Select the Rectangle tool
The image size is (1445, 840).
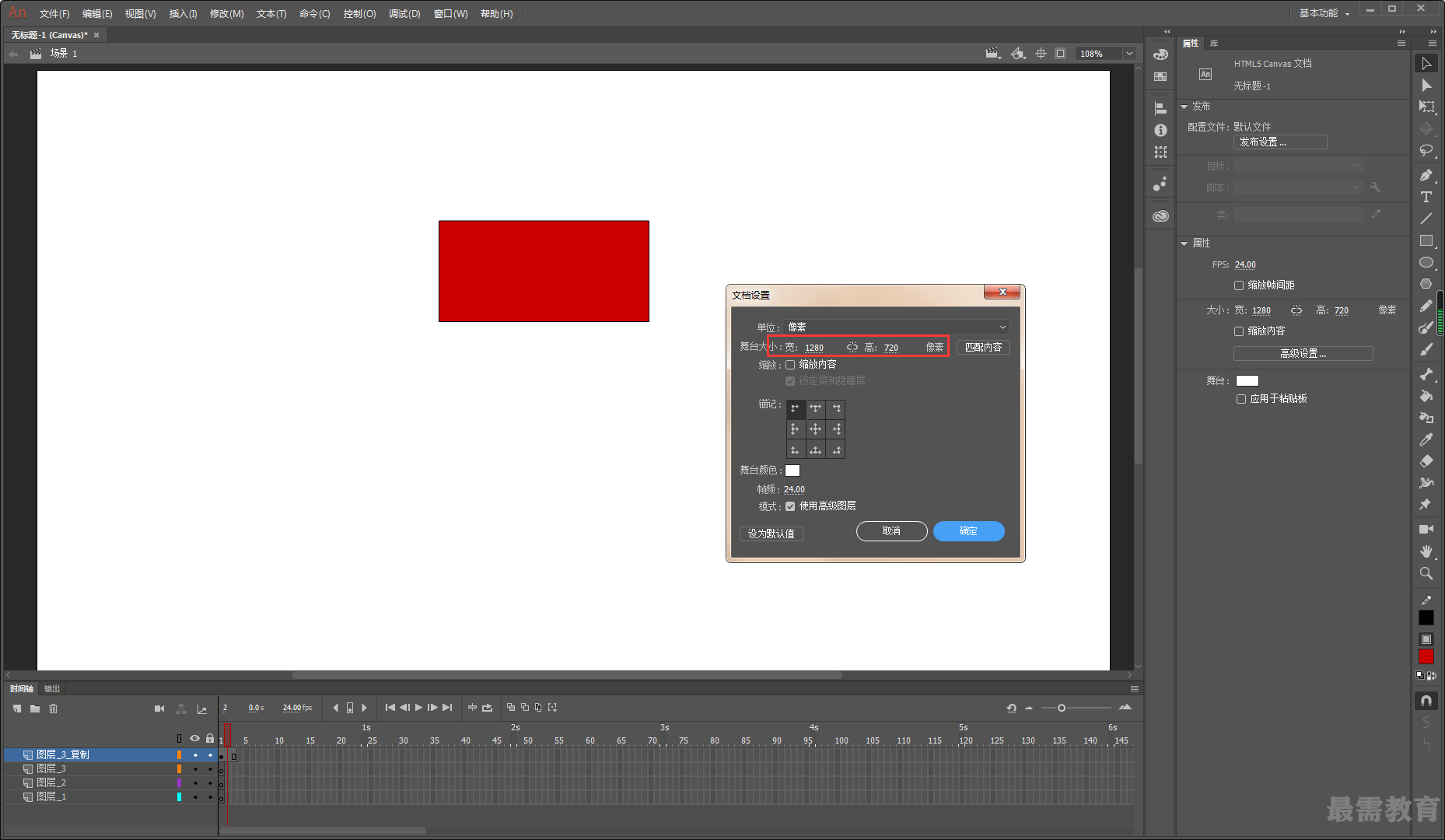point(1426,240)
